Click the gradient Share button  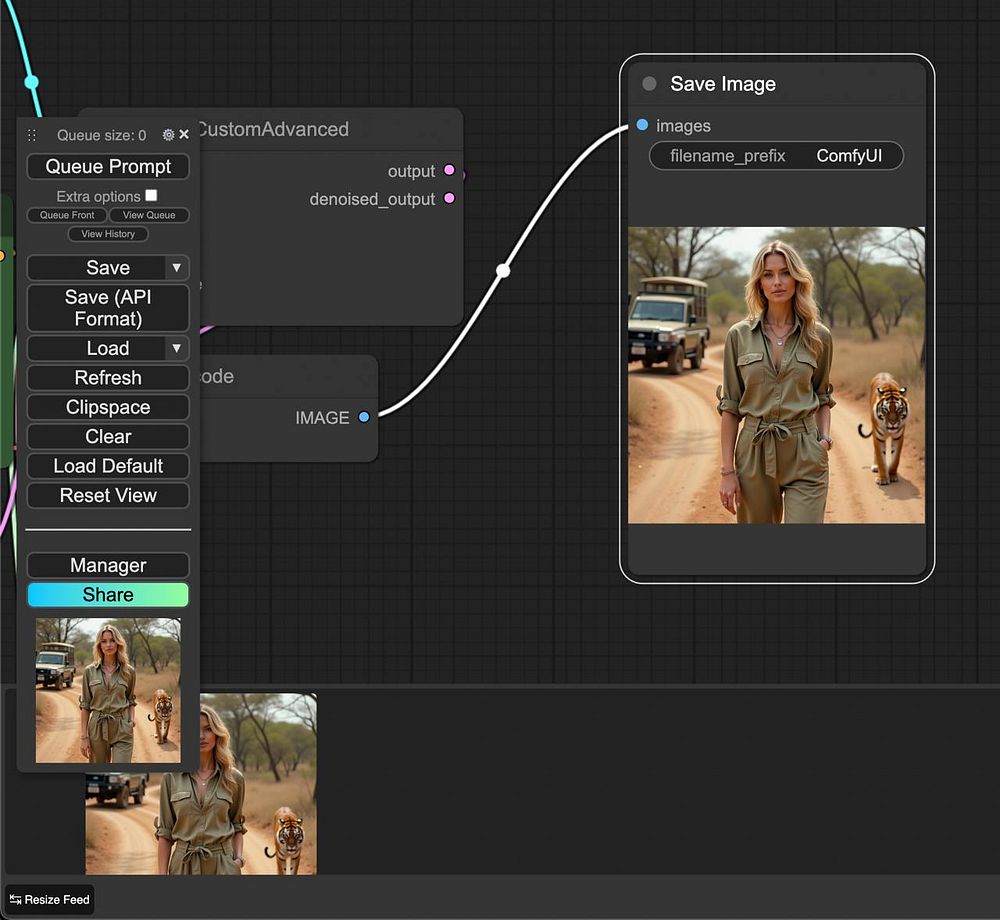click(108, 595)
